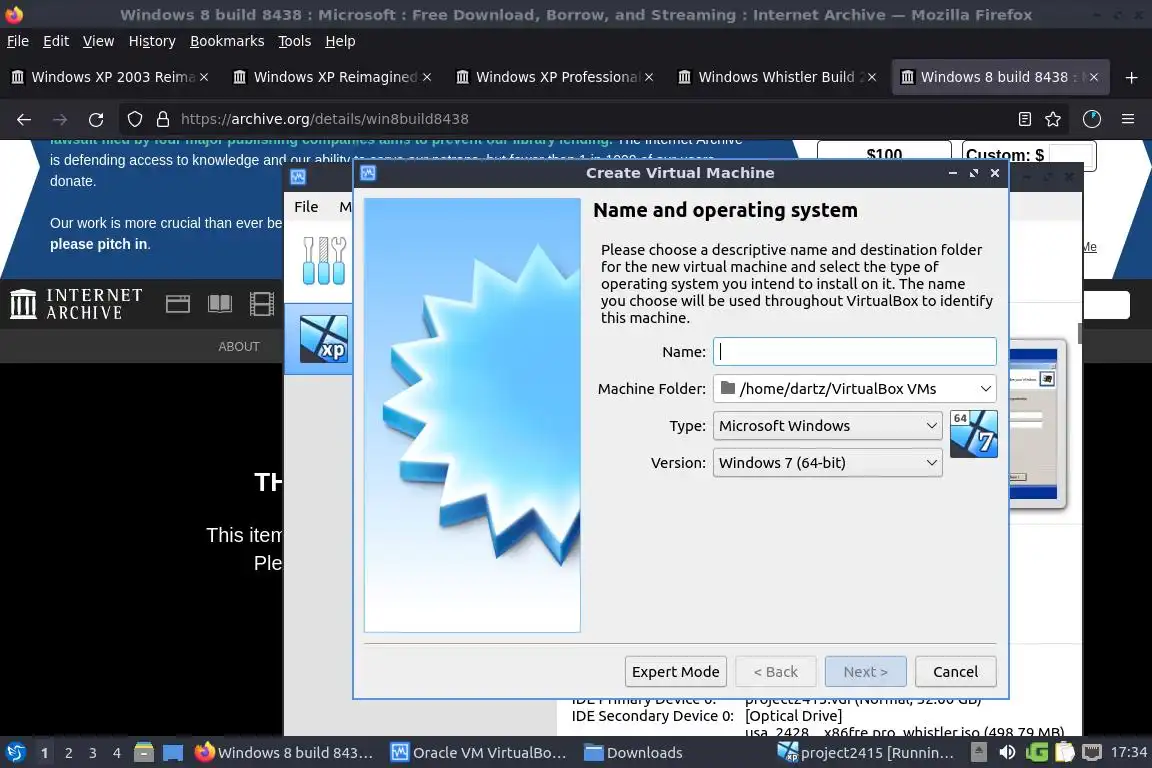Open the Internet Archive web icon
1152x768 pixels.
pos(178,304)
